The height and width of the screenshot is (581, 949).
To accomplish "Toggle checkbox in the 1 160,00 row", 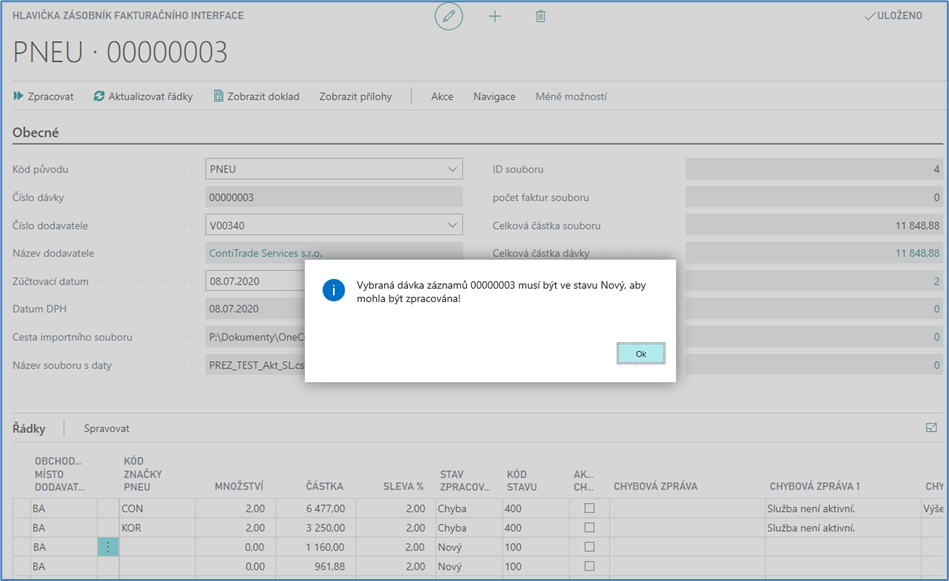I will (x=589, y=547).
